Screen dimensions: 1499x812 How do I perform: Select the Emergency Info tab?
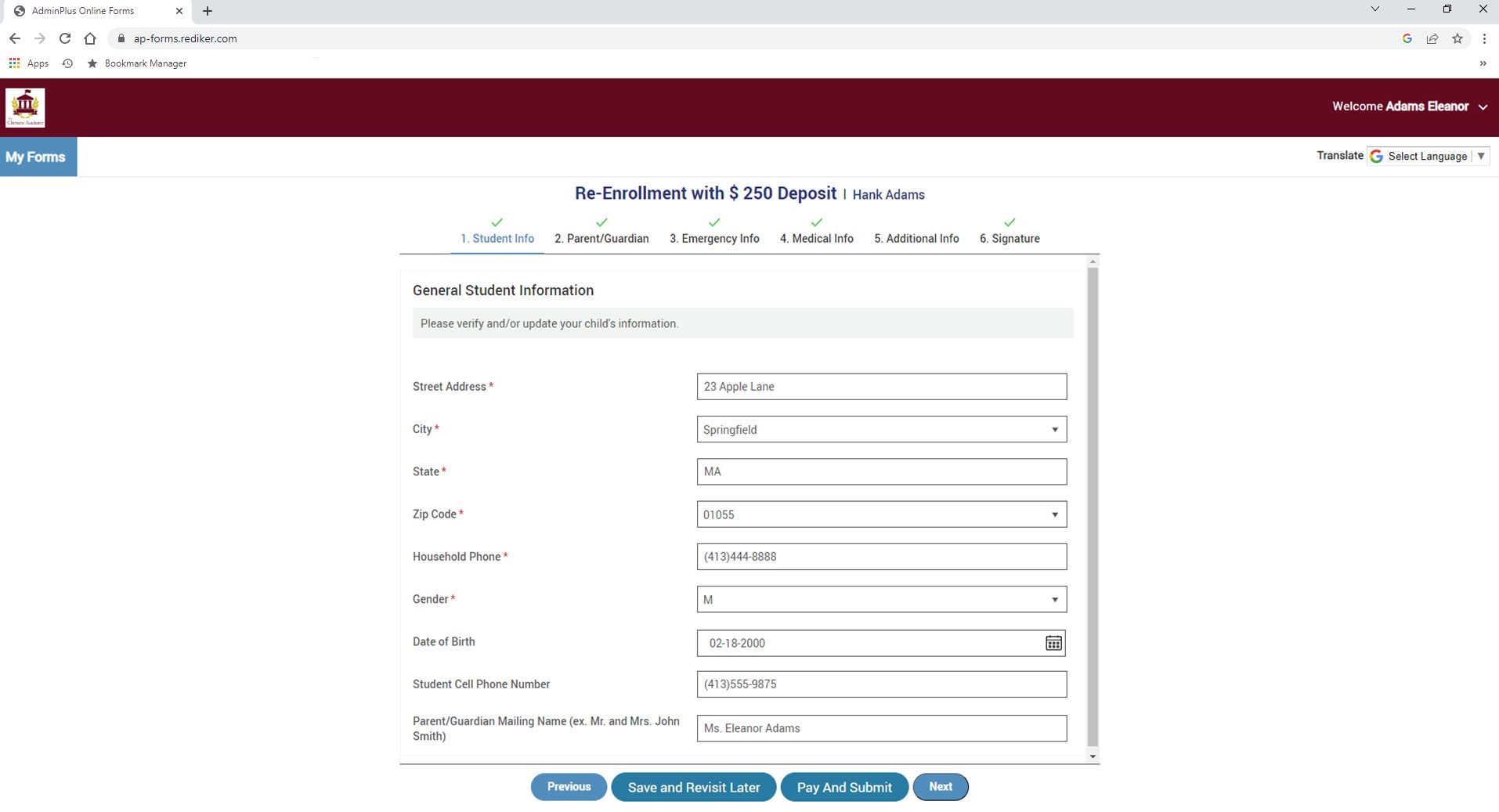[x=713, y=239]
